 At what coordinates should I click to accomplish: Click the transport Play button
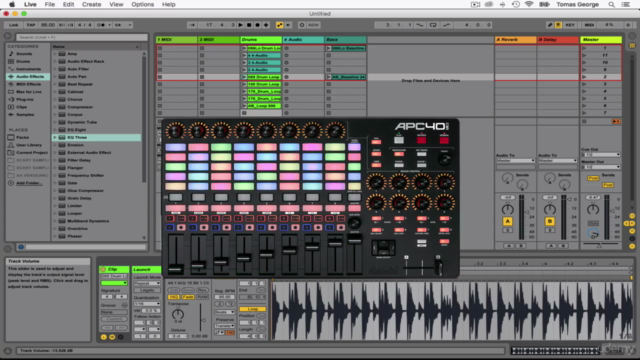click(x=240, y=25)
